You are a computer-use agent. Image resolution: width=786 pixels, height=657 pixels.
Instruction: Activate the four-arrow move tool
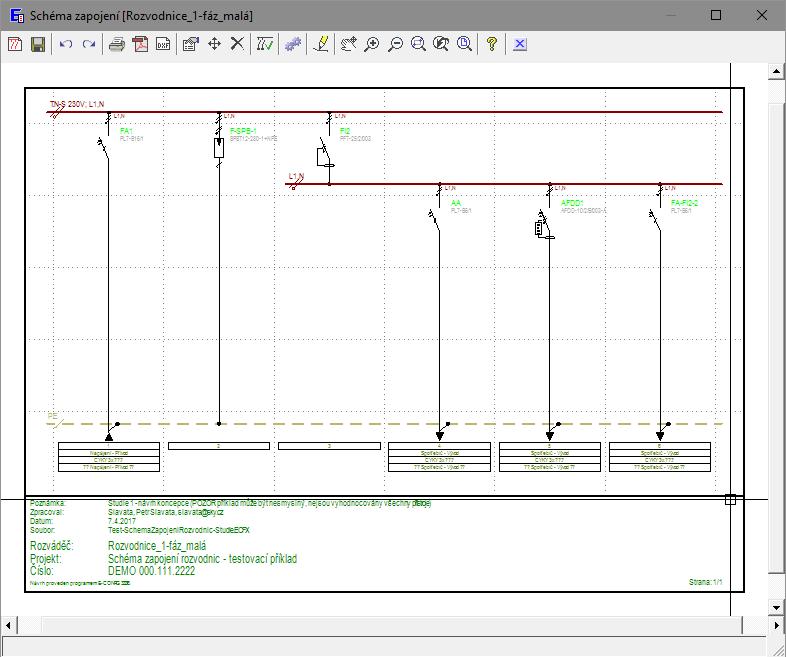click(214, 44)
